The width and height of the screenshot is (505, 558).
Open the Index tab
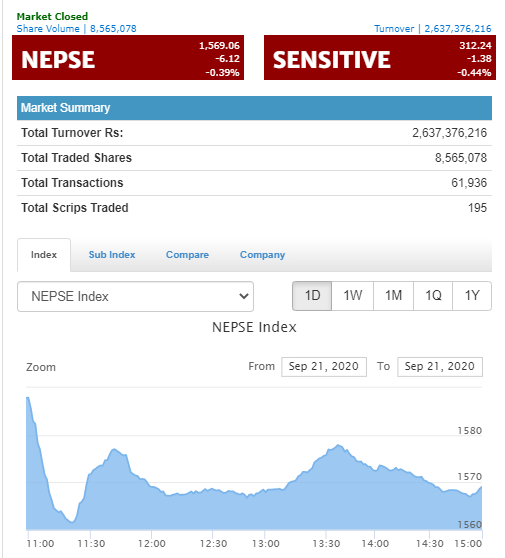44,255
